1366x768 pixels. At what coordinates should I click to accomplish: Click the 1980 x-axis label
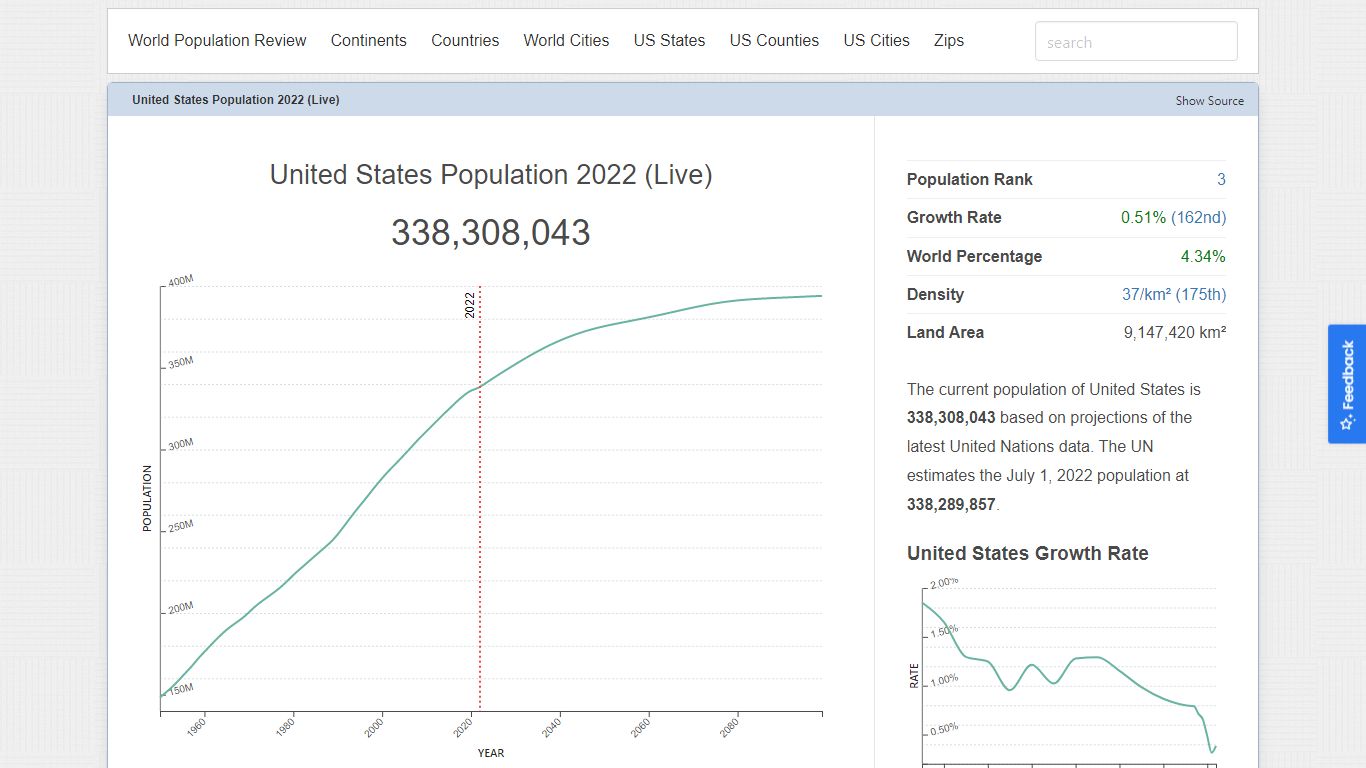tap(285, 727)
